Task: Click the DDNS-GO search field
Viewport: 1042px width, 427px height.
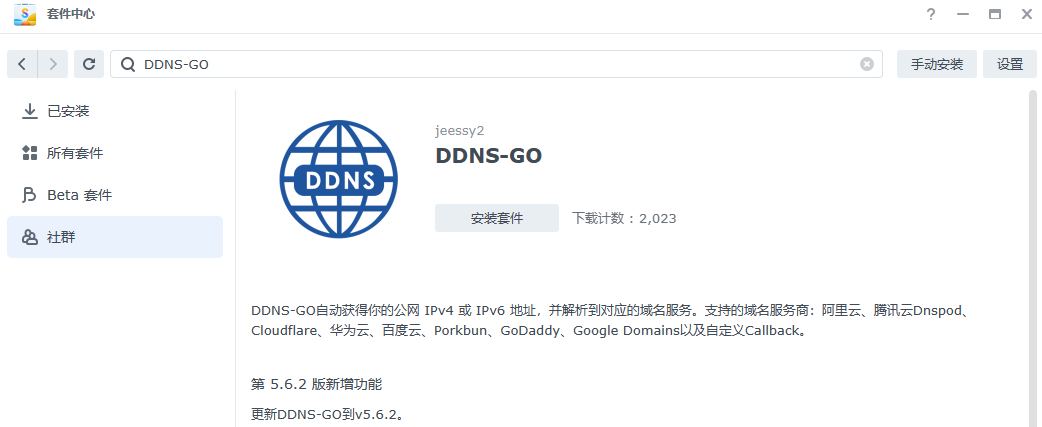Action: [x=496, y=64]
